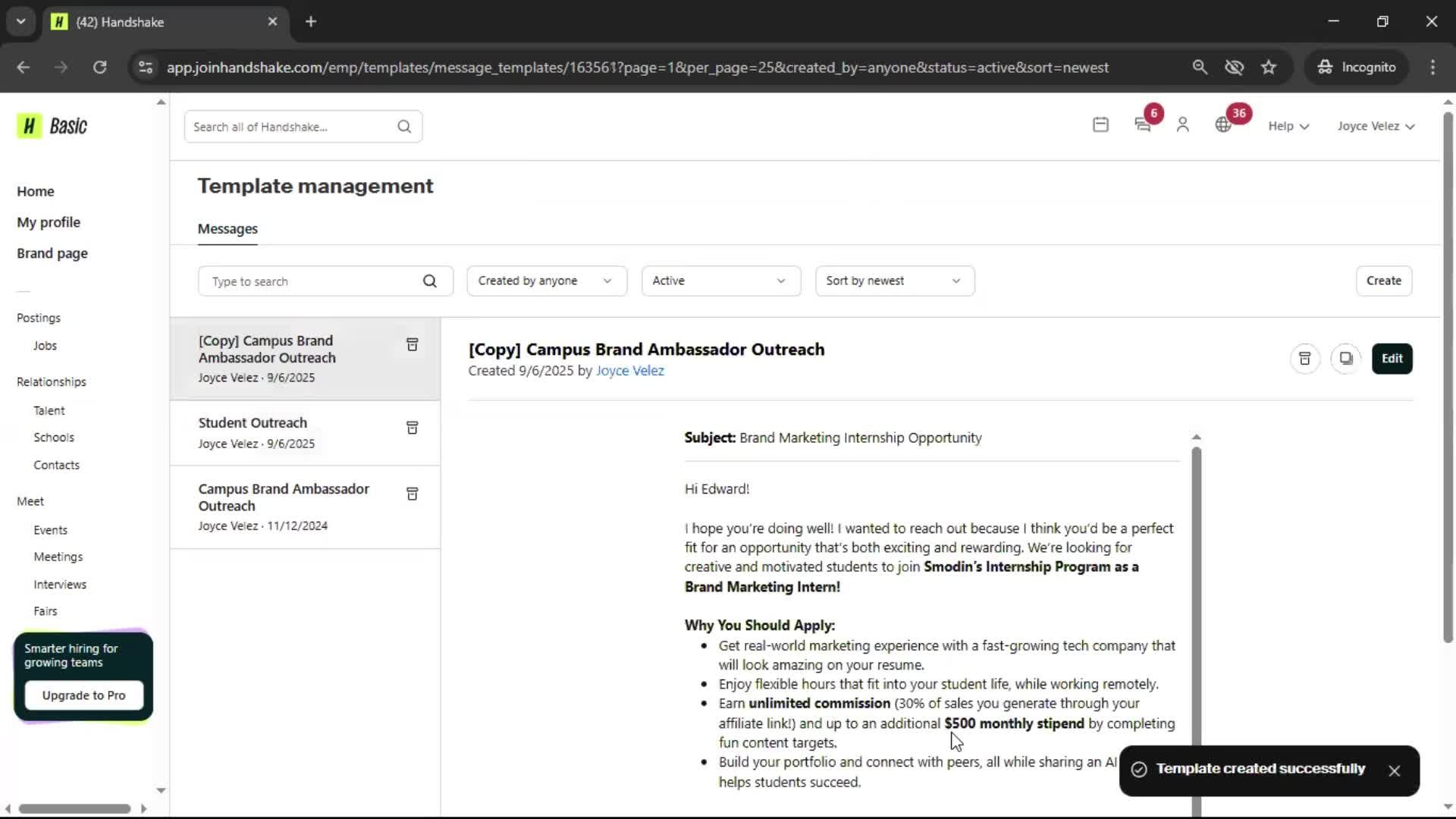Open Jobs under Postings
The width and height of the screenshot is (1456, 819).
click(x=45, y=346)
